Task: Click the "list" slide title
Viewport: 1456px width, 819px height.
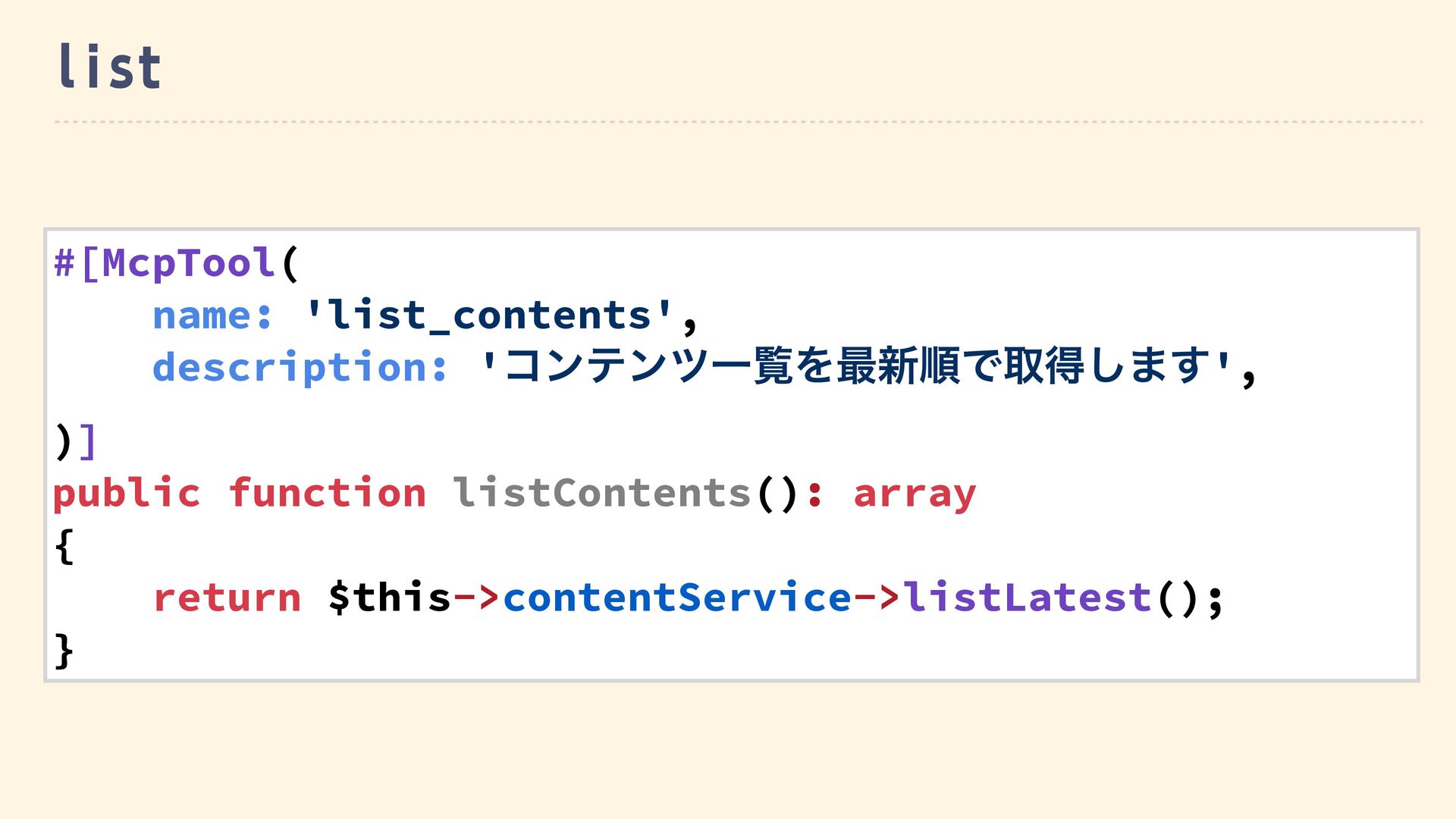Action: (x=109, y=67)
